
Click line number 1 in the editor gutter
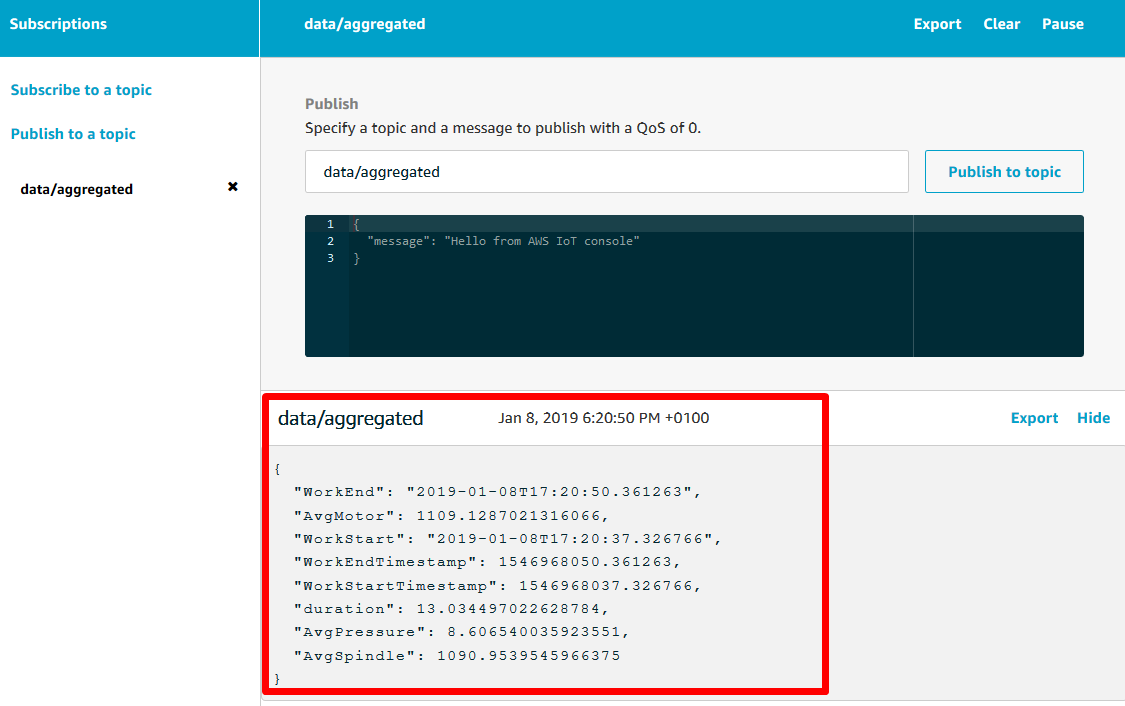tap(330, 224)
